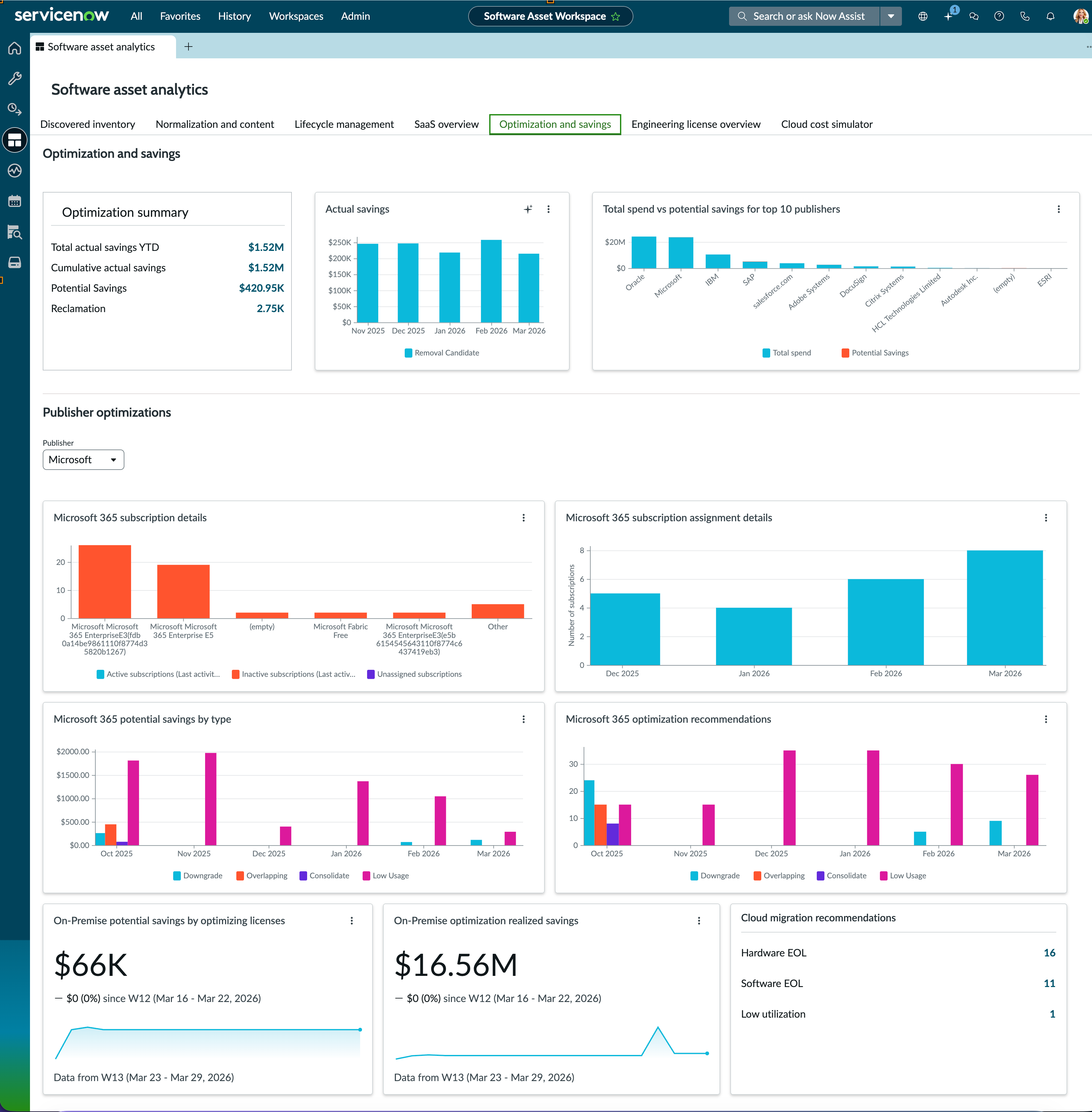Switch to Lifecycle management tab
The image size is (1092, 1112).
(x=344, y=124)
